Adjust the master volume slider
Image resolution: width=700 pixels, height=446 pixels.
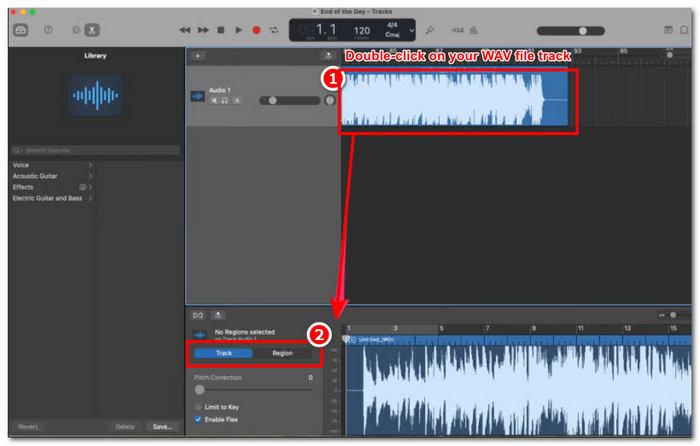pyautogui.click(x=571, y=31)
